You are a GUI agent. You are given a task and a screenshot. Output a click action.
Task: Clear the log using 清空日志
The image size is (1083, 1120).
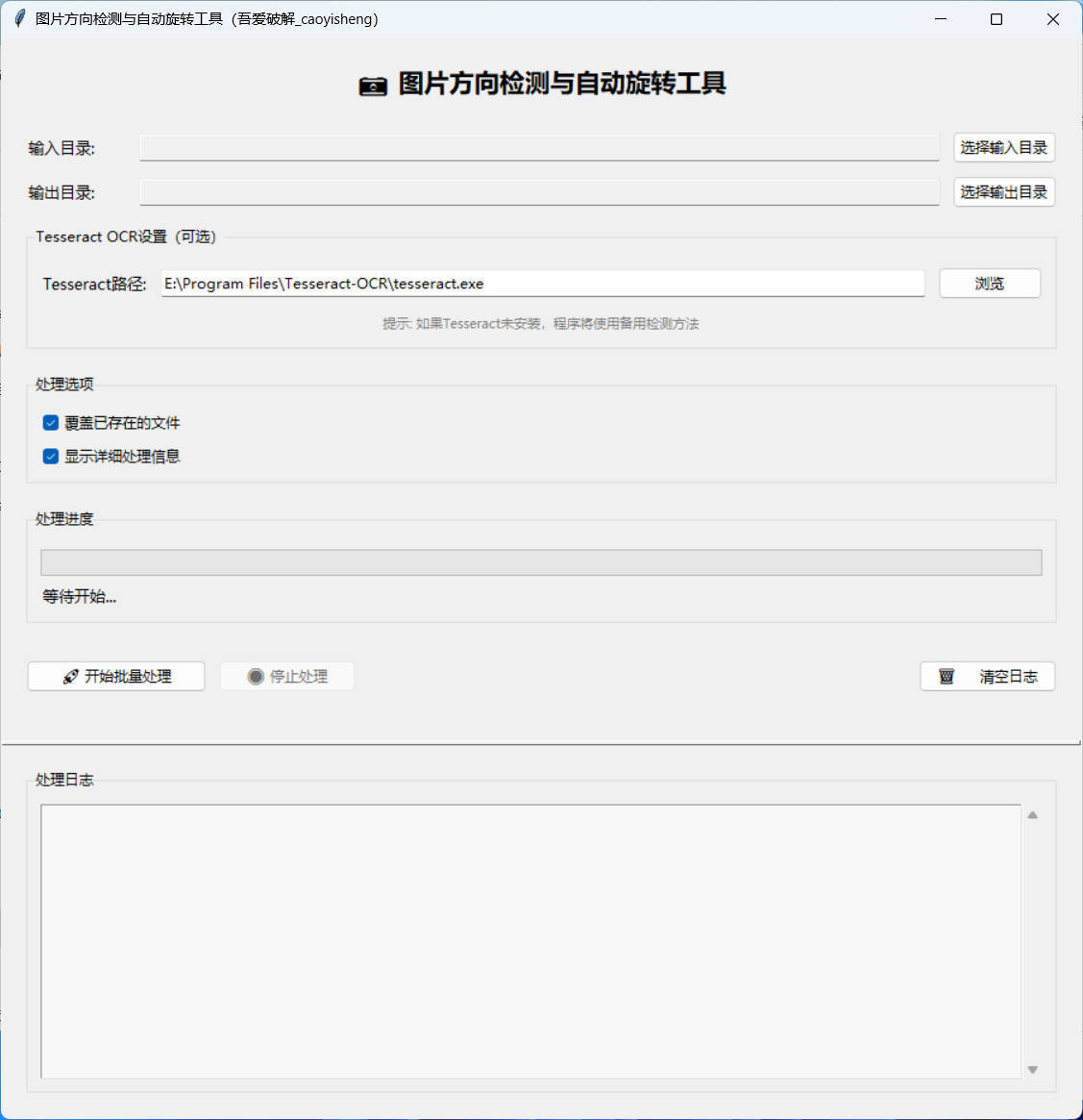tap(987, 676)
